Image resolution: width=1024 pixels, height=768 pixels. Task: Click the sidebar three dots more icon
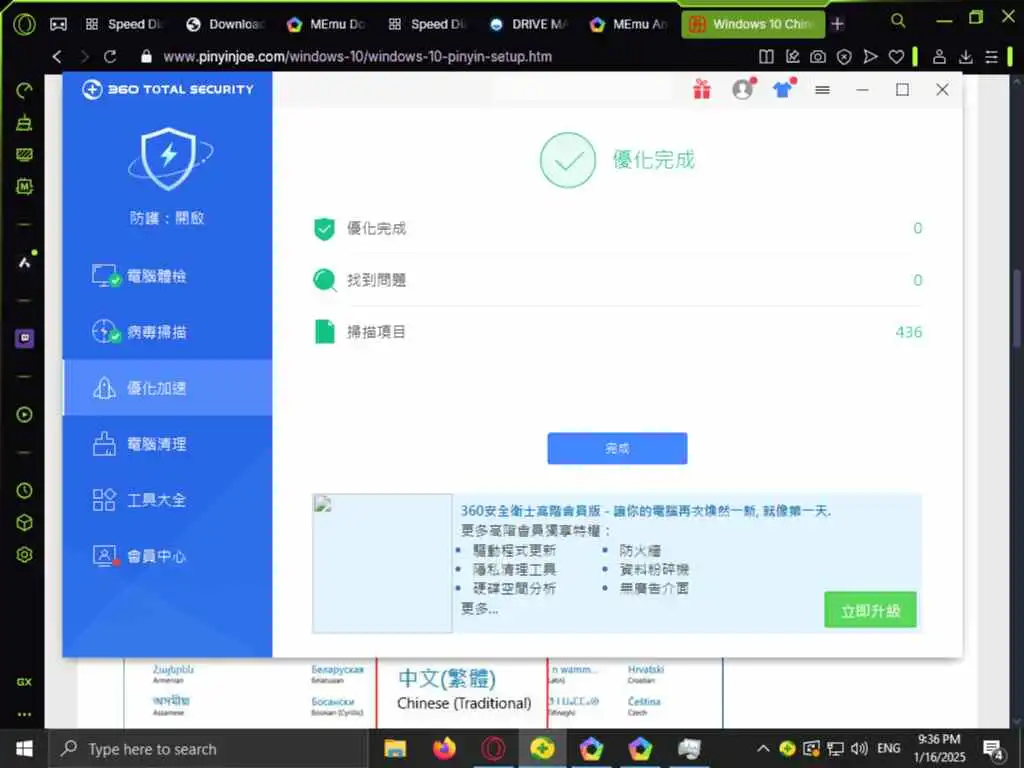tap(24, 714)
